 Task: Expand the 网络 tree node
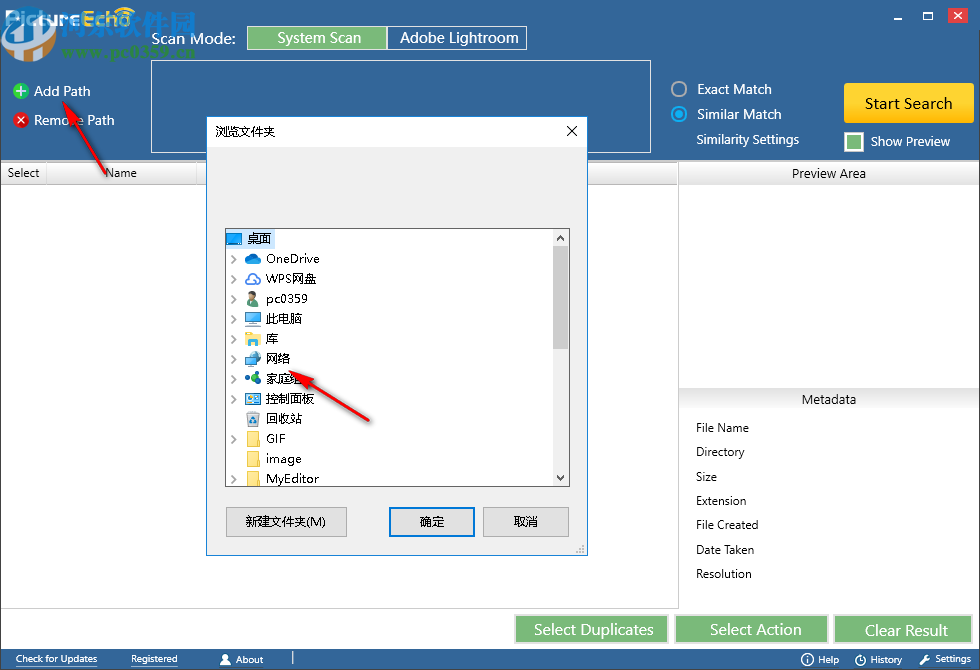234,359
